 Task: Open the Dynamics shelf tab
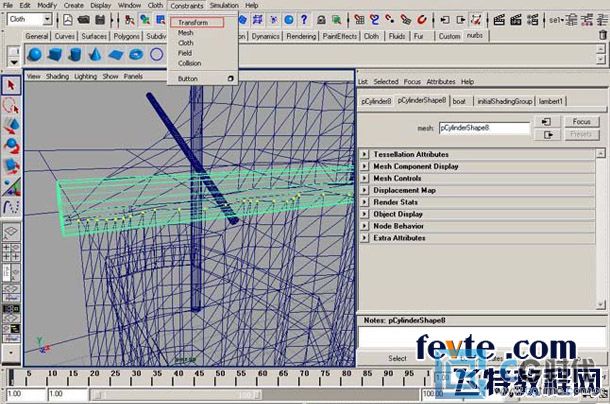265,36
